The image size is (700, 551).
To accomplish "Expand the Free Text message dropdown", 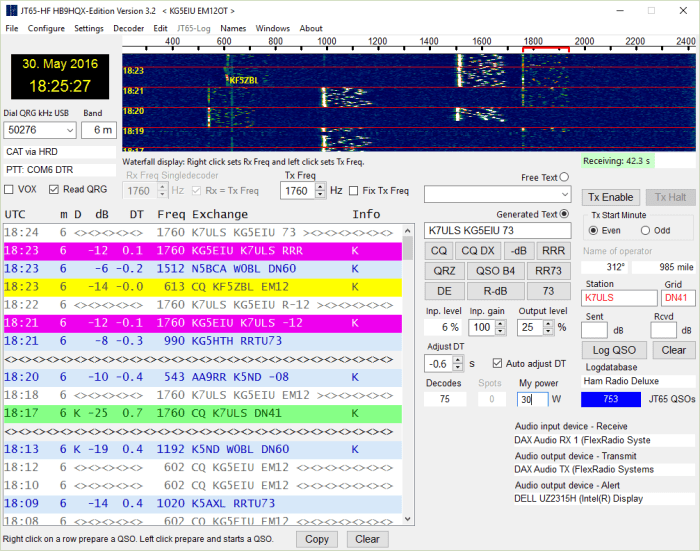I will tap(563, 195).
